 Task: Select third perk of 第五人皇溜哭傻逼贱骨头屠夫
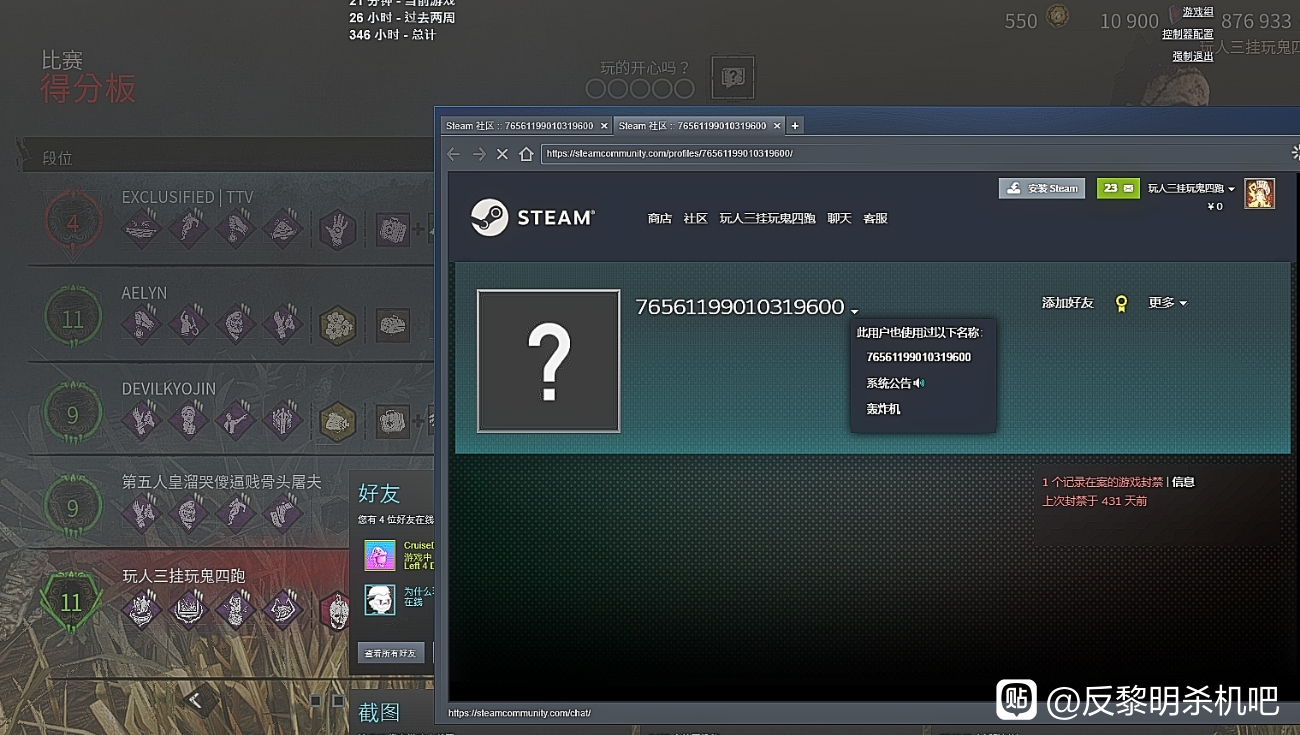(235, 514)
